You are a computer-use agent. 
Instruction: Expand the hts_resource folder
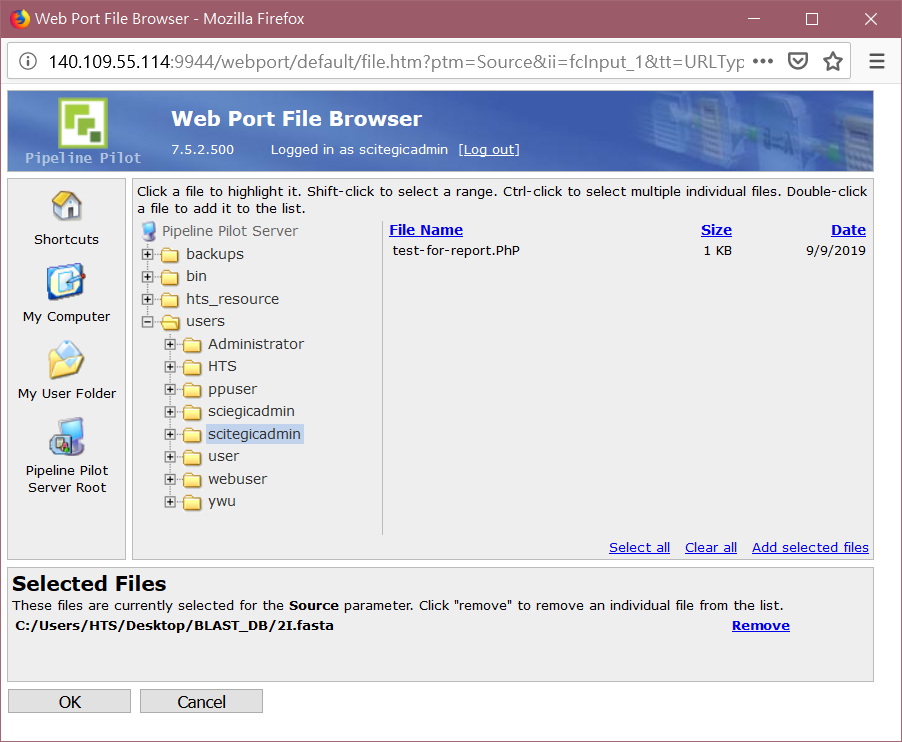148,300
